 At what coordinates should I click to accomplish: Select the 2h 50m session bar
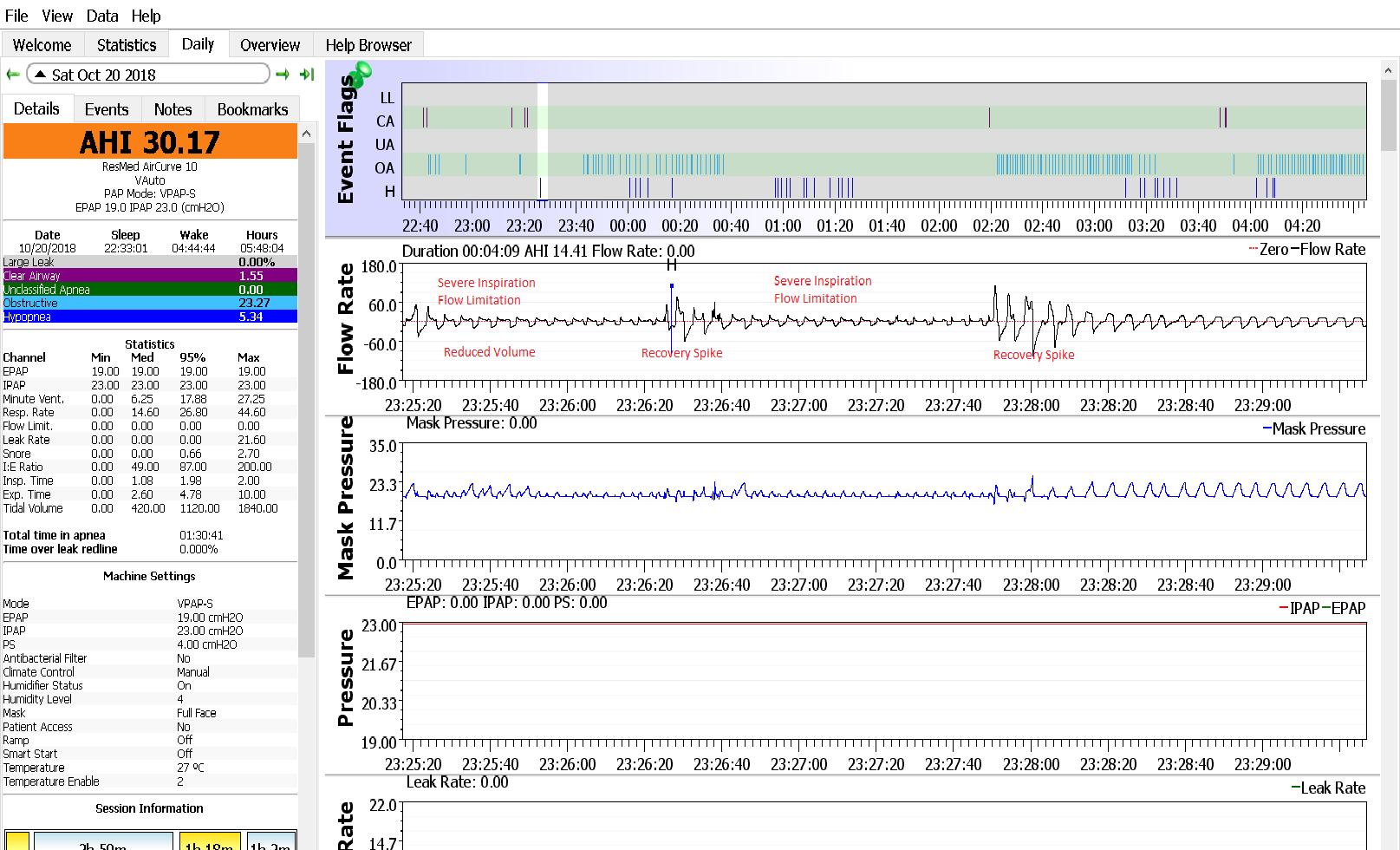tap(103, 841)
